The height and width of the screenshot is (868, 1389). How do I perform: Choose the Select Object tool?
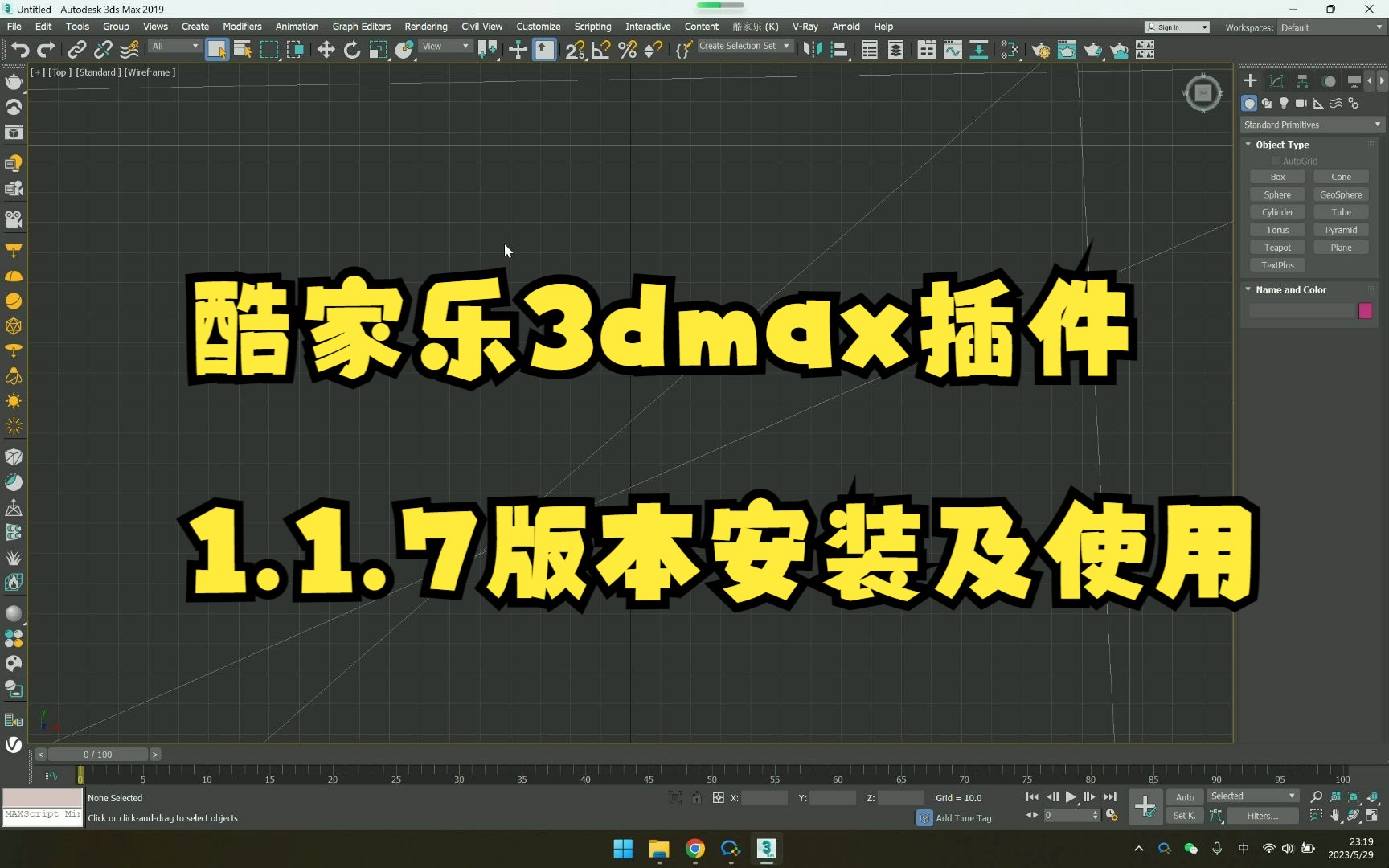[x=217, y=50]
